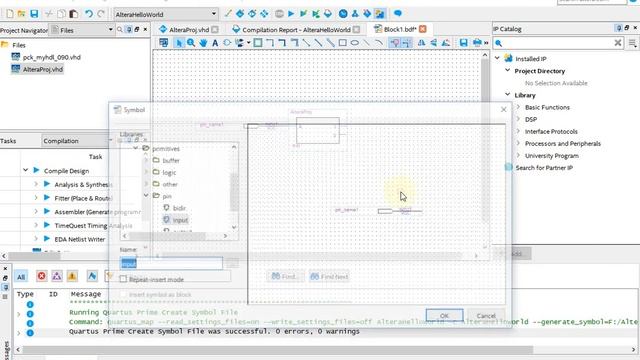
Task: Collapse the Installed IP tree
Action: pos(498,58)
